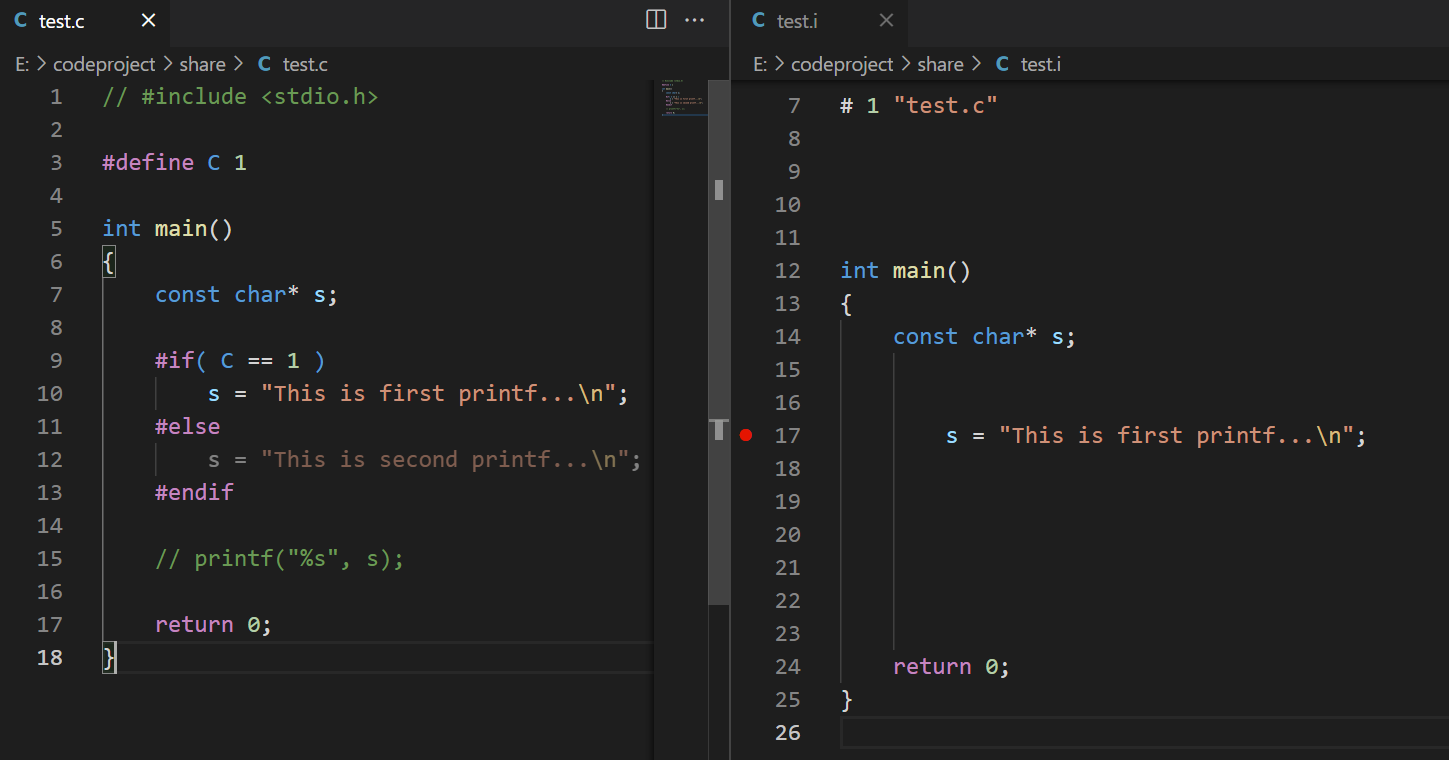The height and width of the screenshot is (760, 1449).
Task: Open 'test.i' breadcrumb file entry
Action: [1041, 64]
